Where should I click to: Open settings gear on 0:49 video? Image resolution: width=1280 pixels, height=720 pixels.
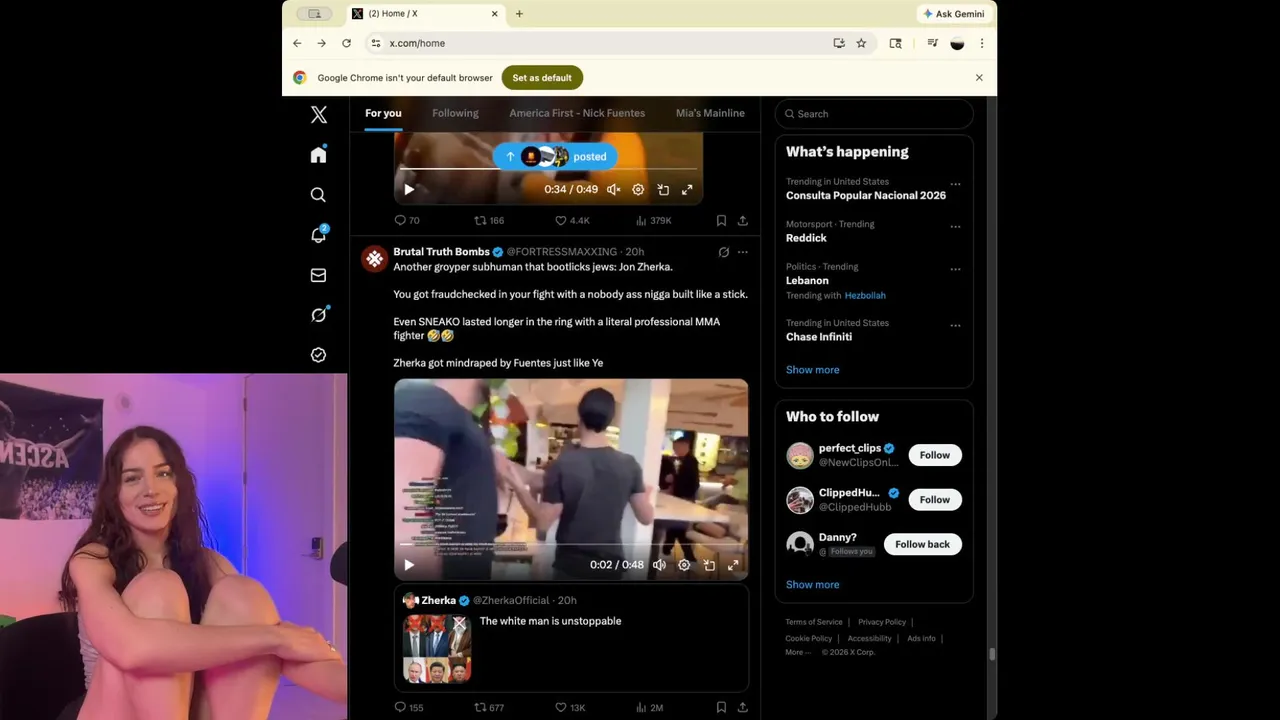point(638,189)
